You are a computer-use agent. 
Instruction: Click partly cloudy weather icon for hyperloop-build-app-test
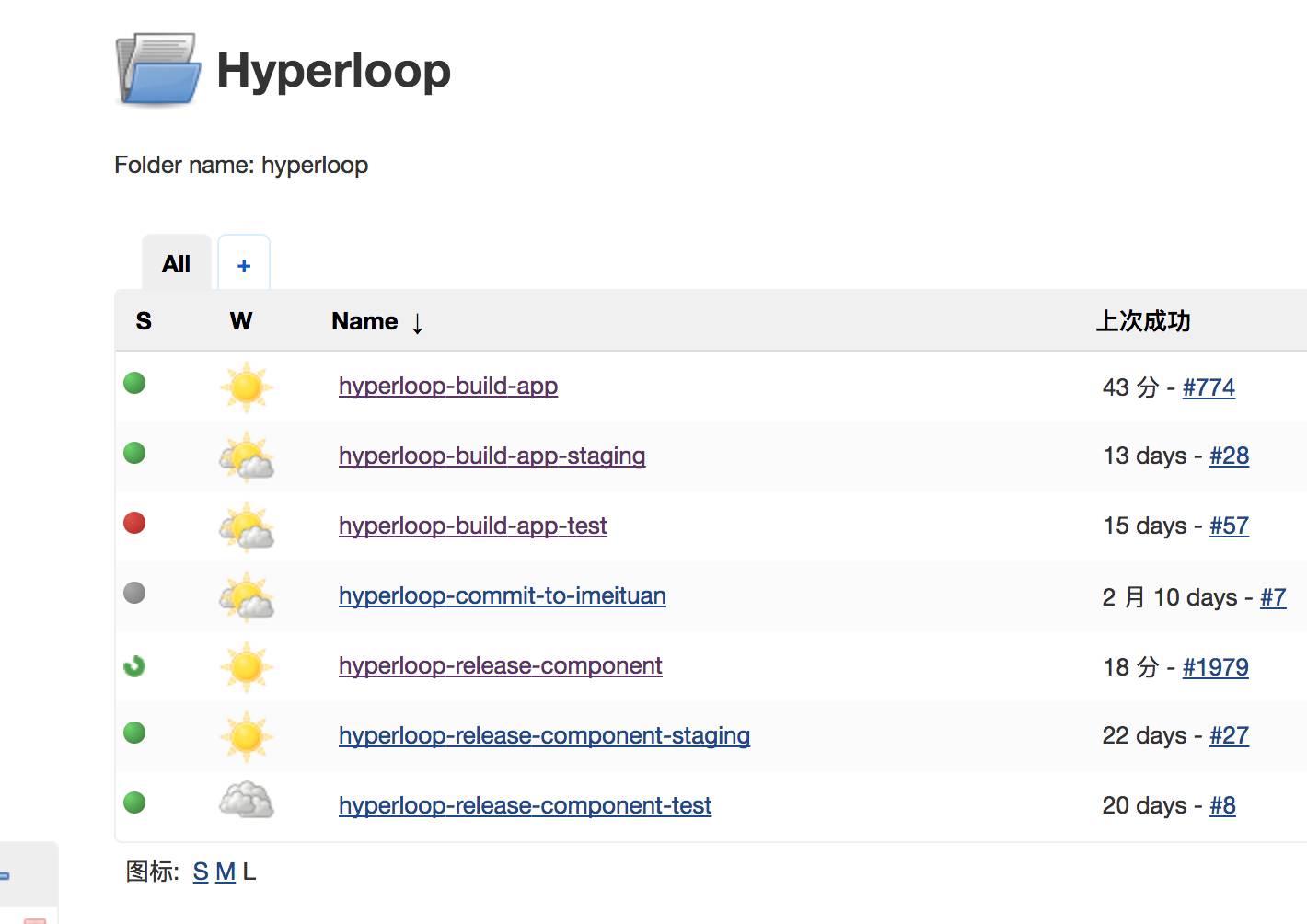point(247,526)
